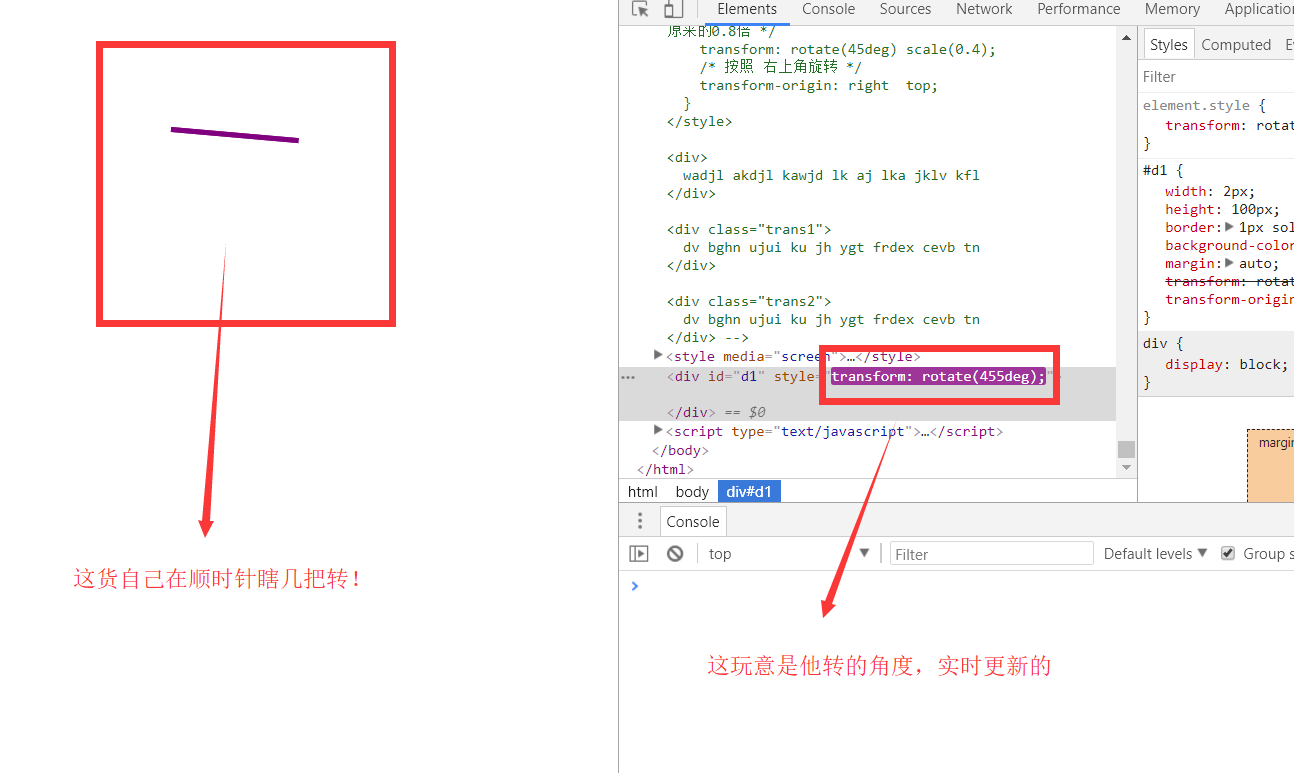Activate the inspect element picker icon
Viewport: 1294px width, 773px height.
[640, 9]
